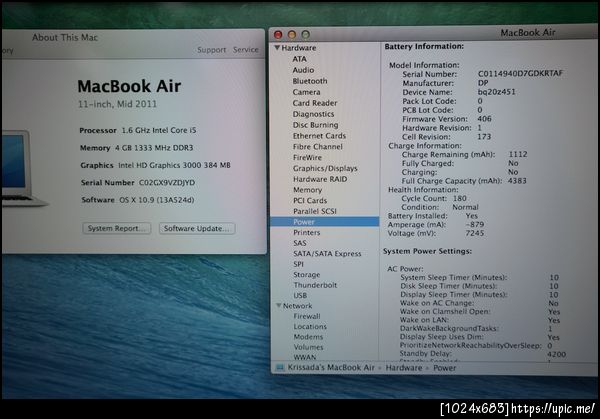Click the Amperage value -879
Screen dimensions: 600x419
pos(475,225)
